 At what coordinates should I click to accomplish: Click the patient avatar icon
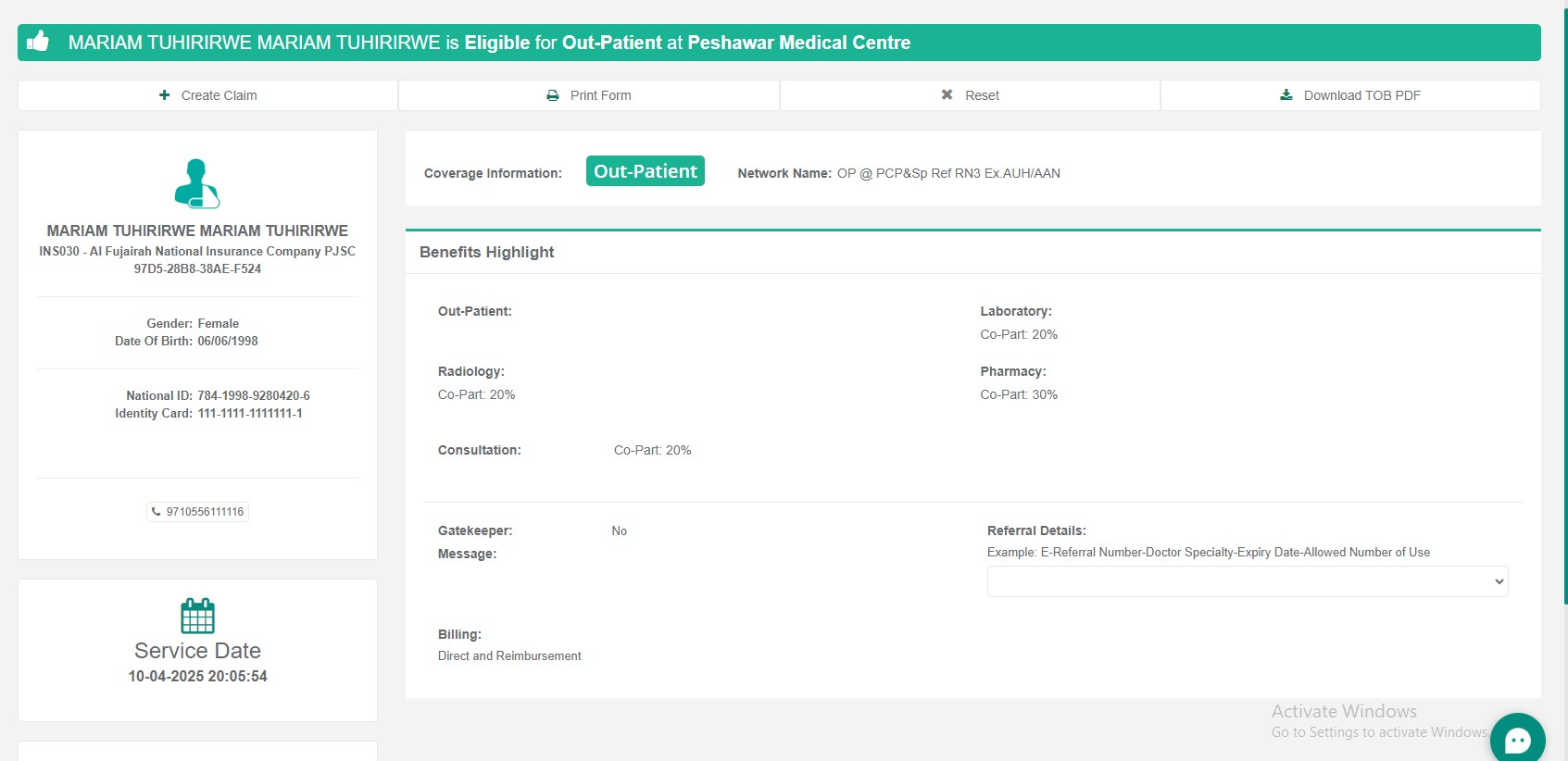(x=197, y=183)
